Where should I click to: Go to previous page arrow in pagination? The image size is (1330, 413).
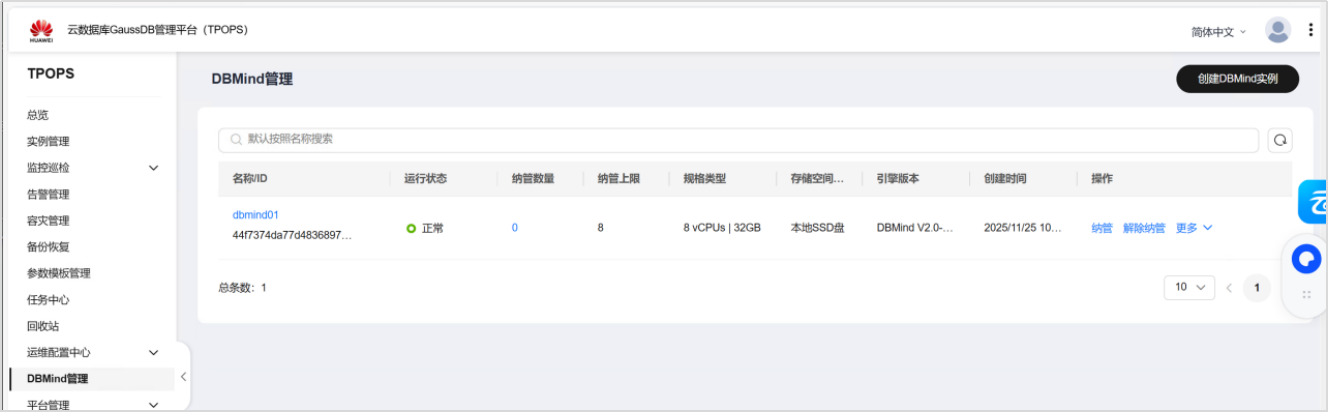[1229, 287]
